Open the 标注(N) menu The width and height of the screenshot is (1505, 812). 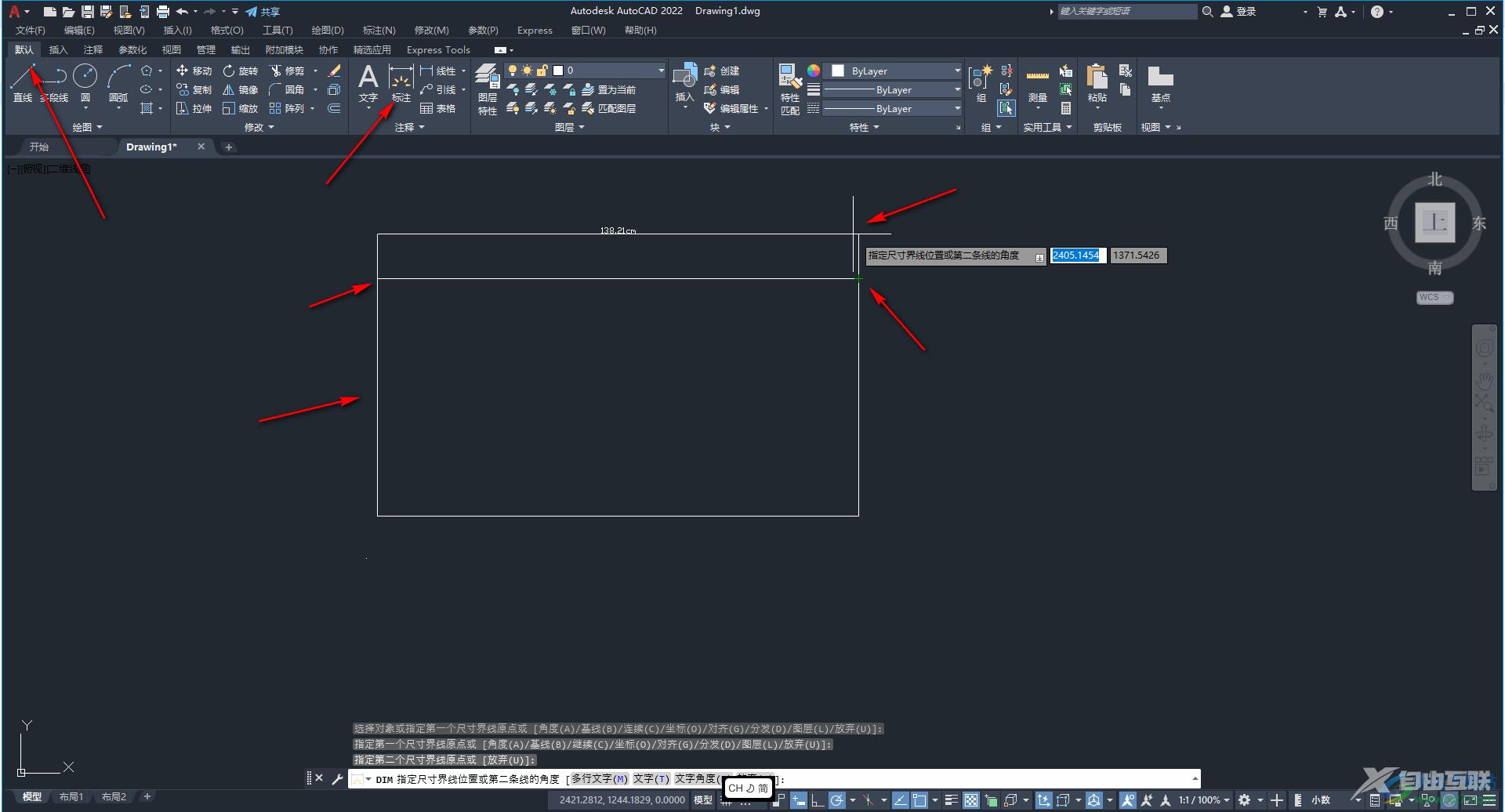pos(379,31)
